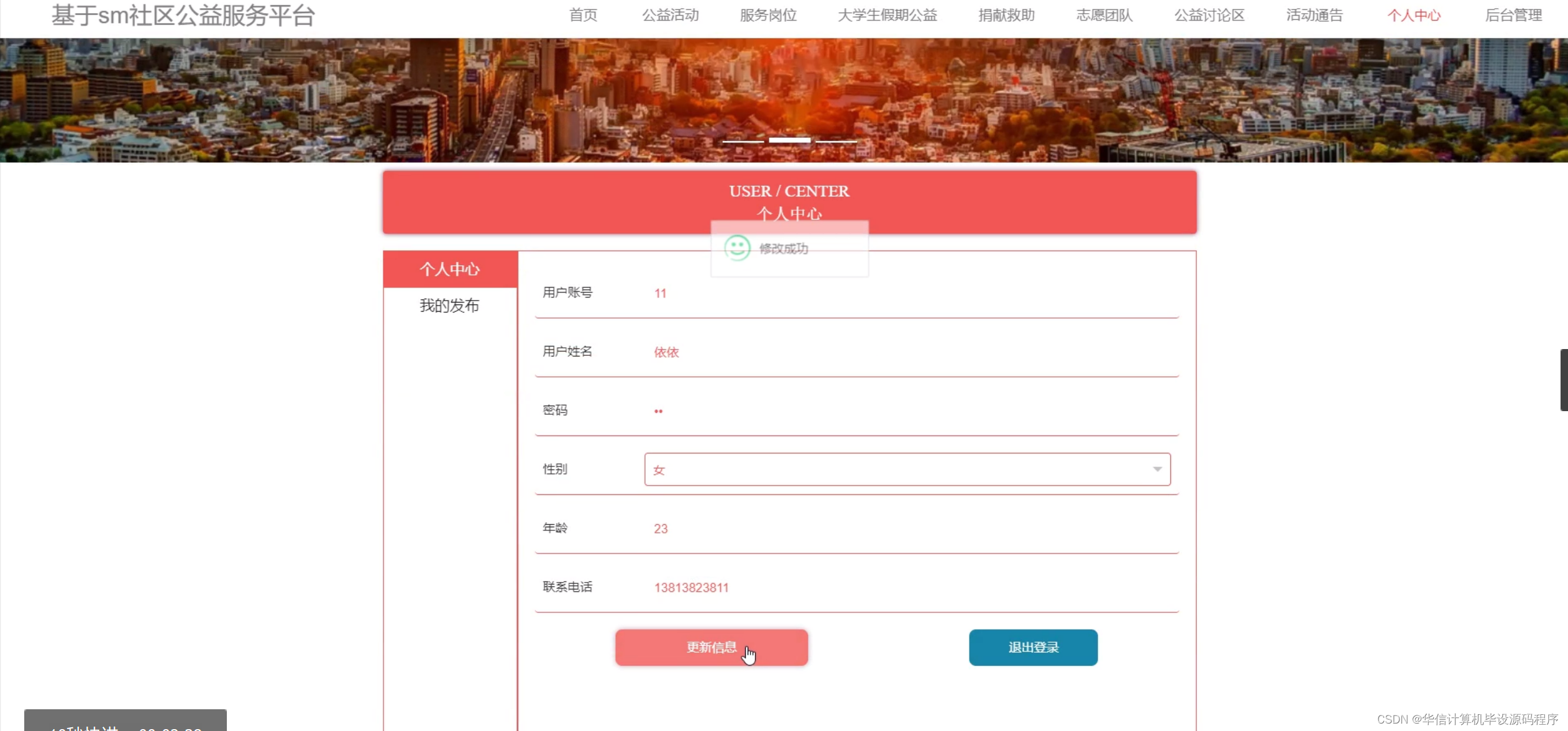Click the 更新信息 update button
This screenshot has width=1568, height=731.
711,647
